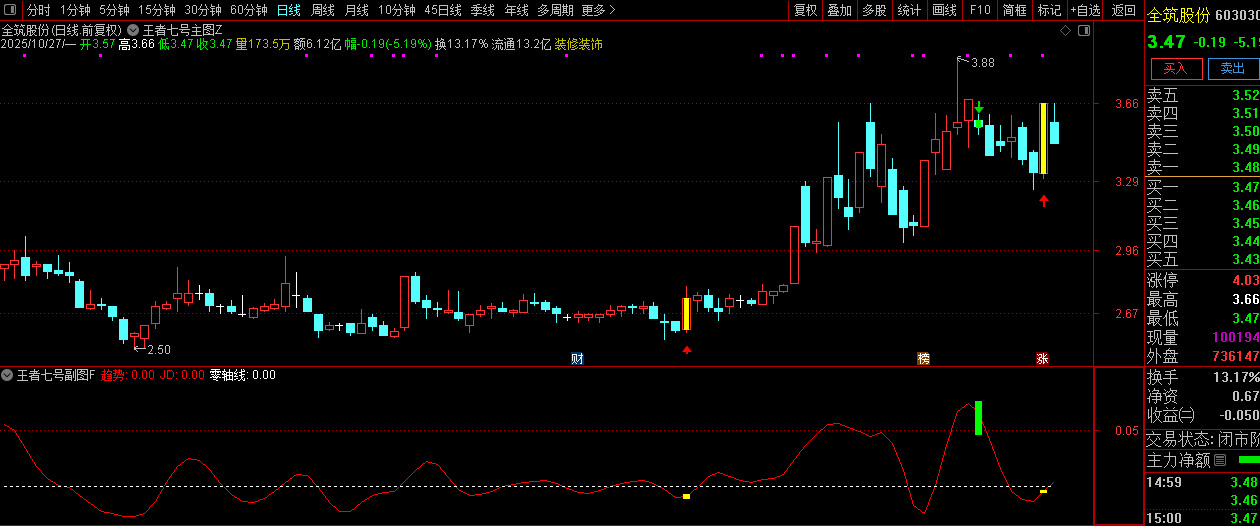Click the 主力净额 list icon
This screenshot has width=1260, height=526.
pos(1220,460)
